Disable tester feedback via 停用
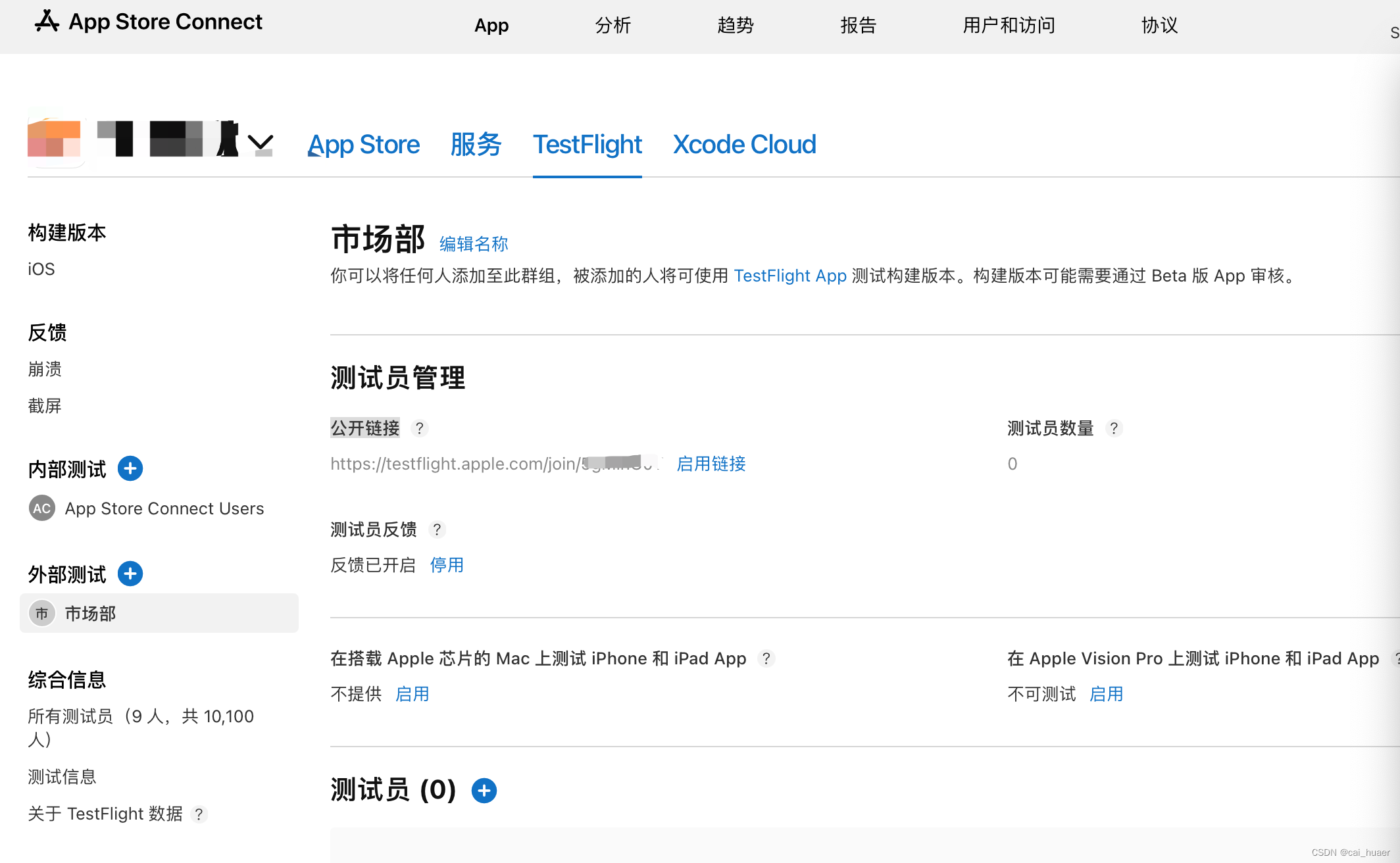Screen dimensions: 1400x863 pyautogui.click(x=446, y=565)
